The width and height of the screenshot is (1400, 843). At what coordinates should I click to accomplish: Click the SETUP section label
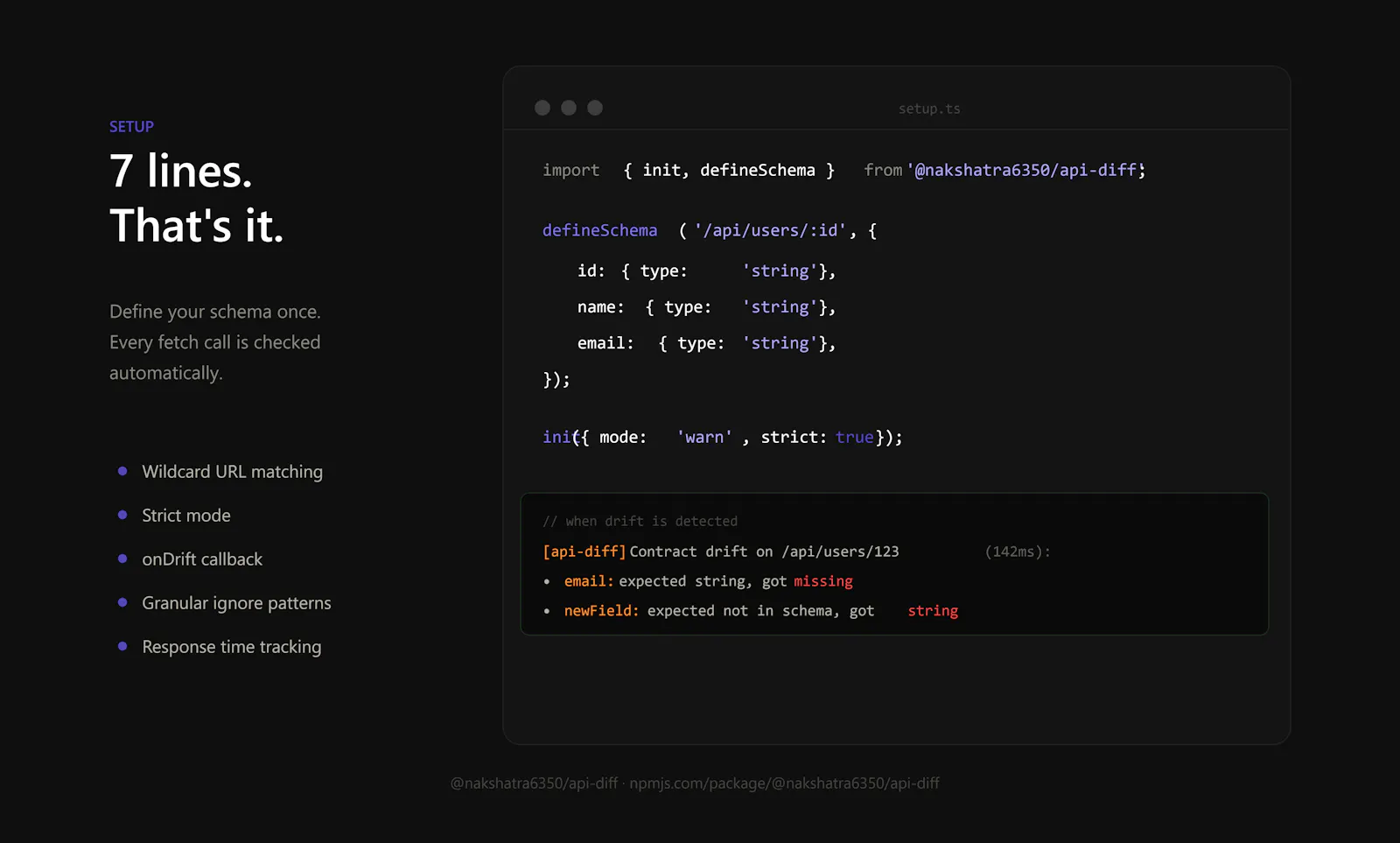pyautogui.click(x=131, y=127)
